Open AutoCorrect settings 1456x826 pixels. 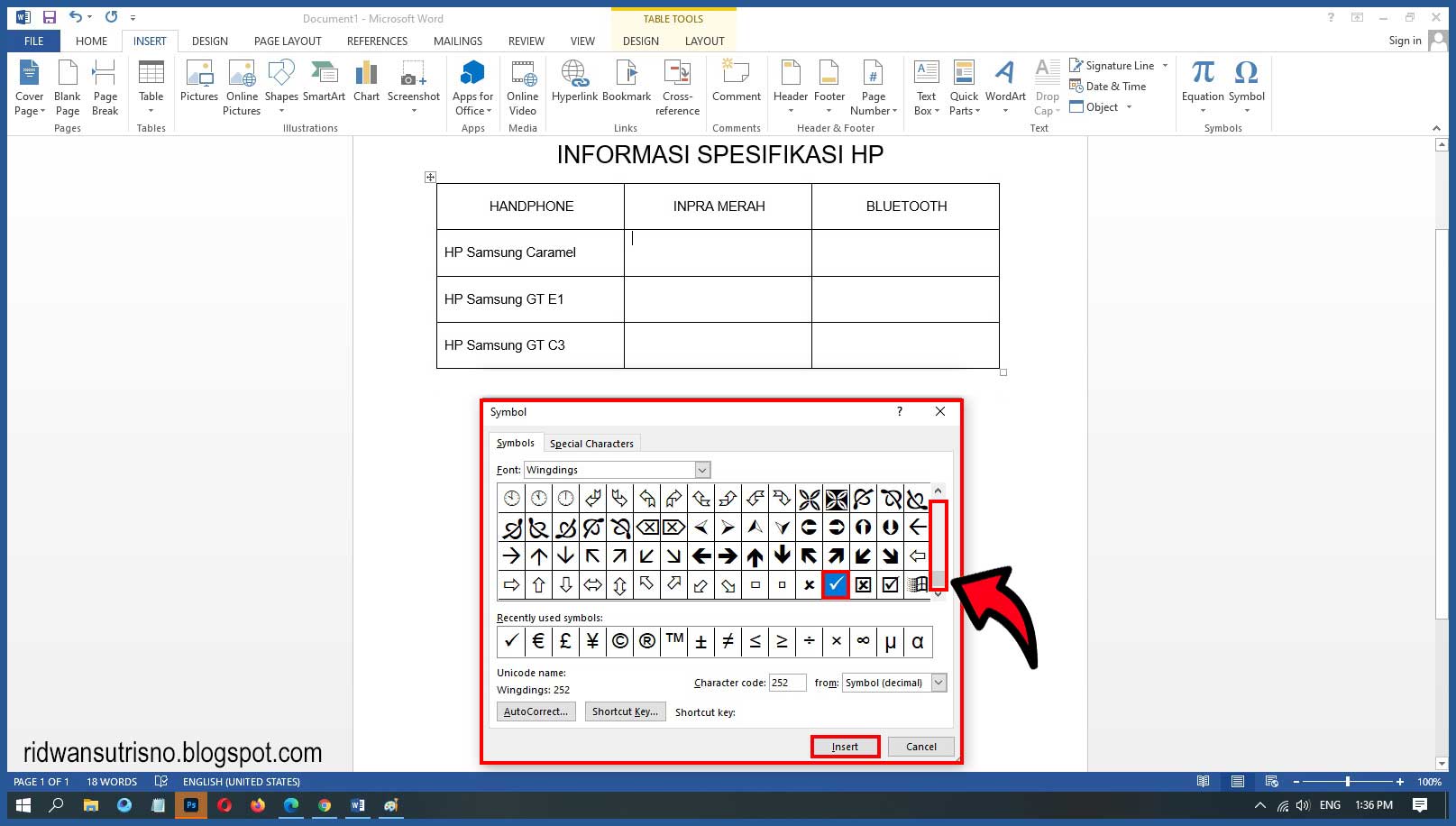pos(536,711)
